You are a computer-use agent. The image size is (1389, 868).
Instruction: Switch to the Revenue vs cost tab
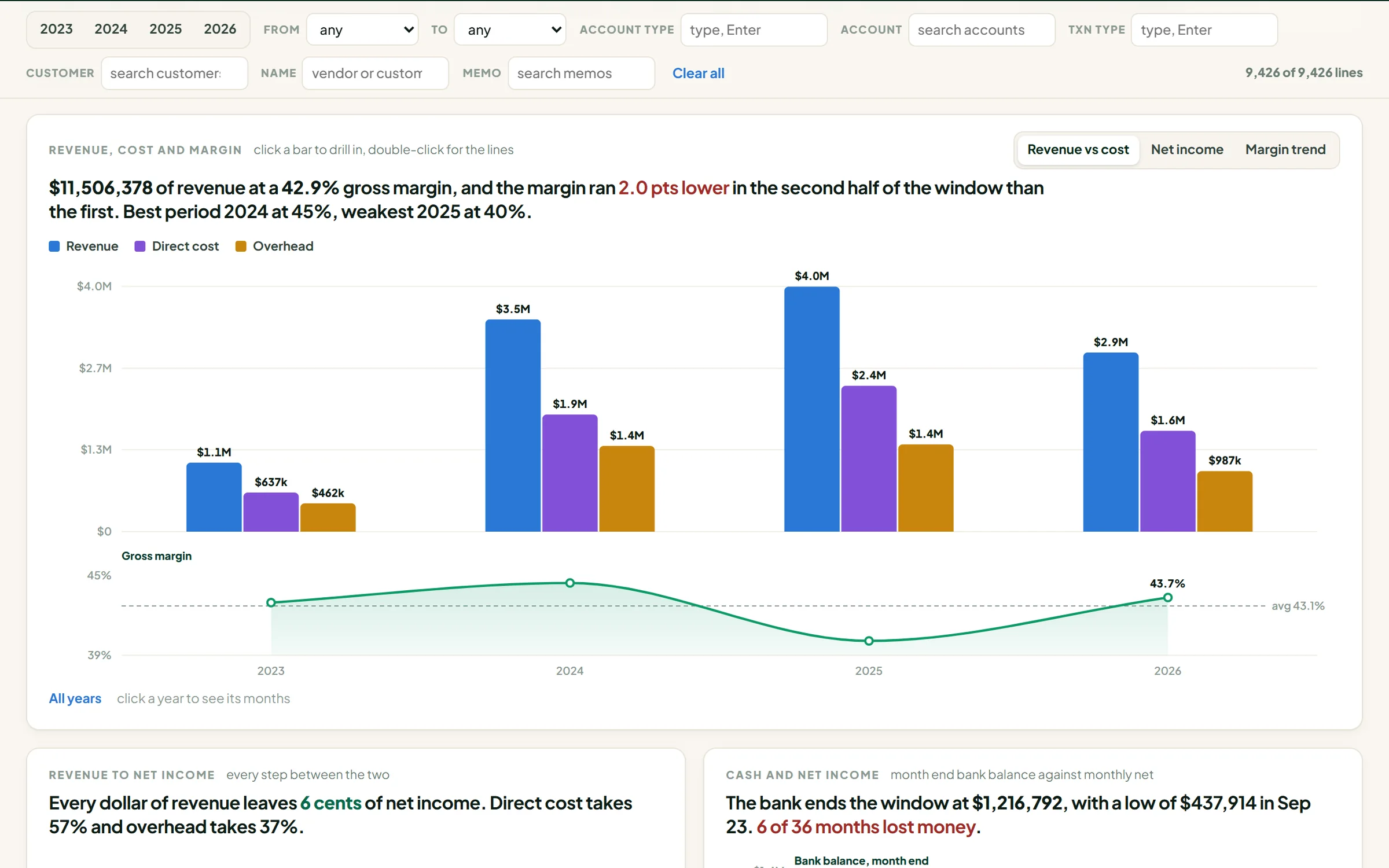tap(1078, 149)
